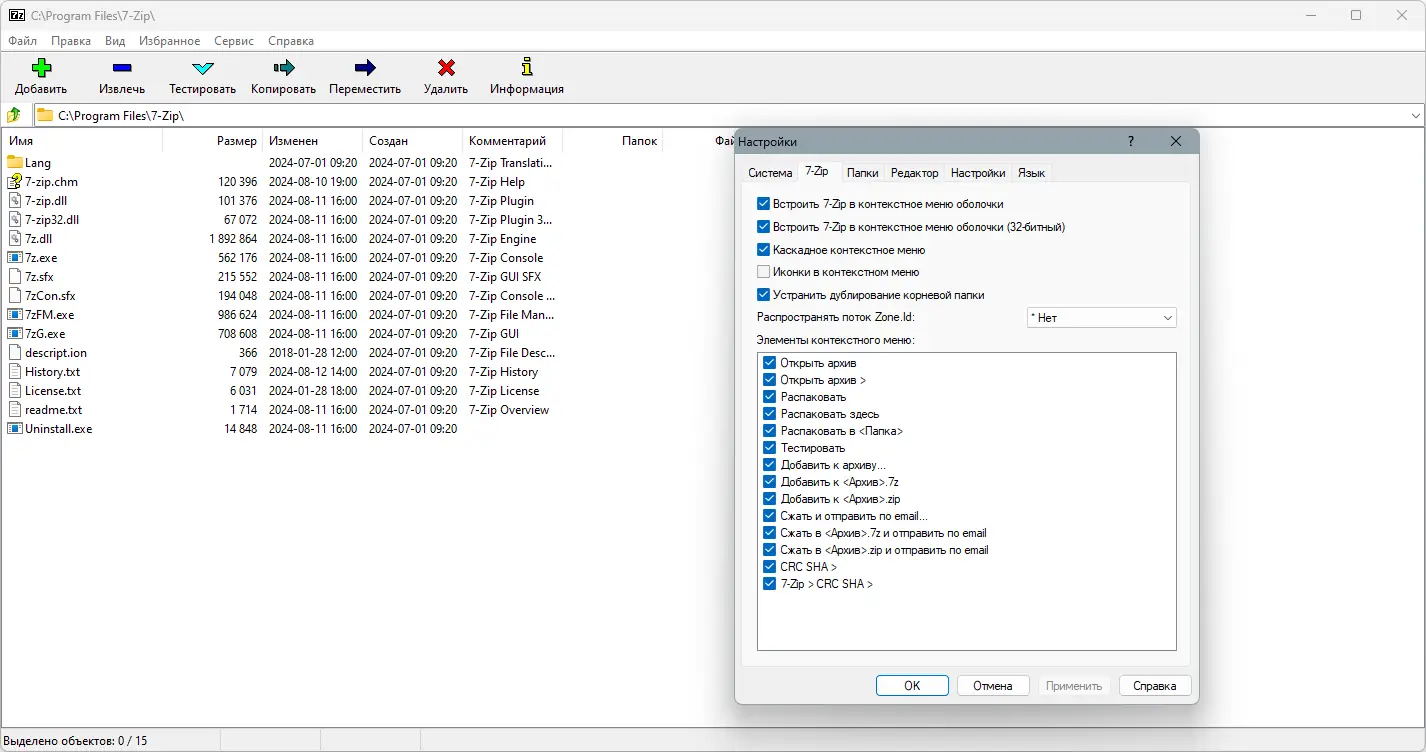Open the yellow Информация icon

pos(527,68)
